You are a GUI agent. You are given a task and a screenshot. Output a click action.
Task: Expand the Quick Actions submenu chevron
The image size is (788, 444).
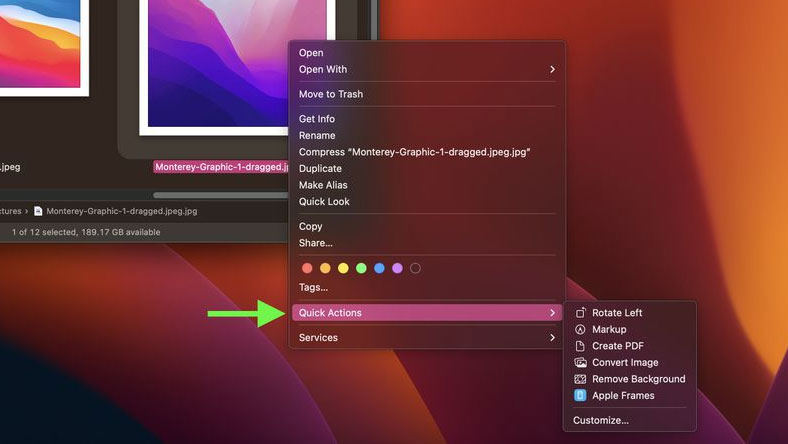[552, 313]
